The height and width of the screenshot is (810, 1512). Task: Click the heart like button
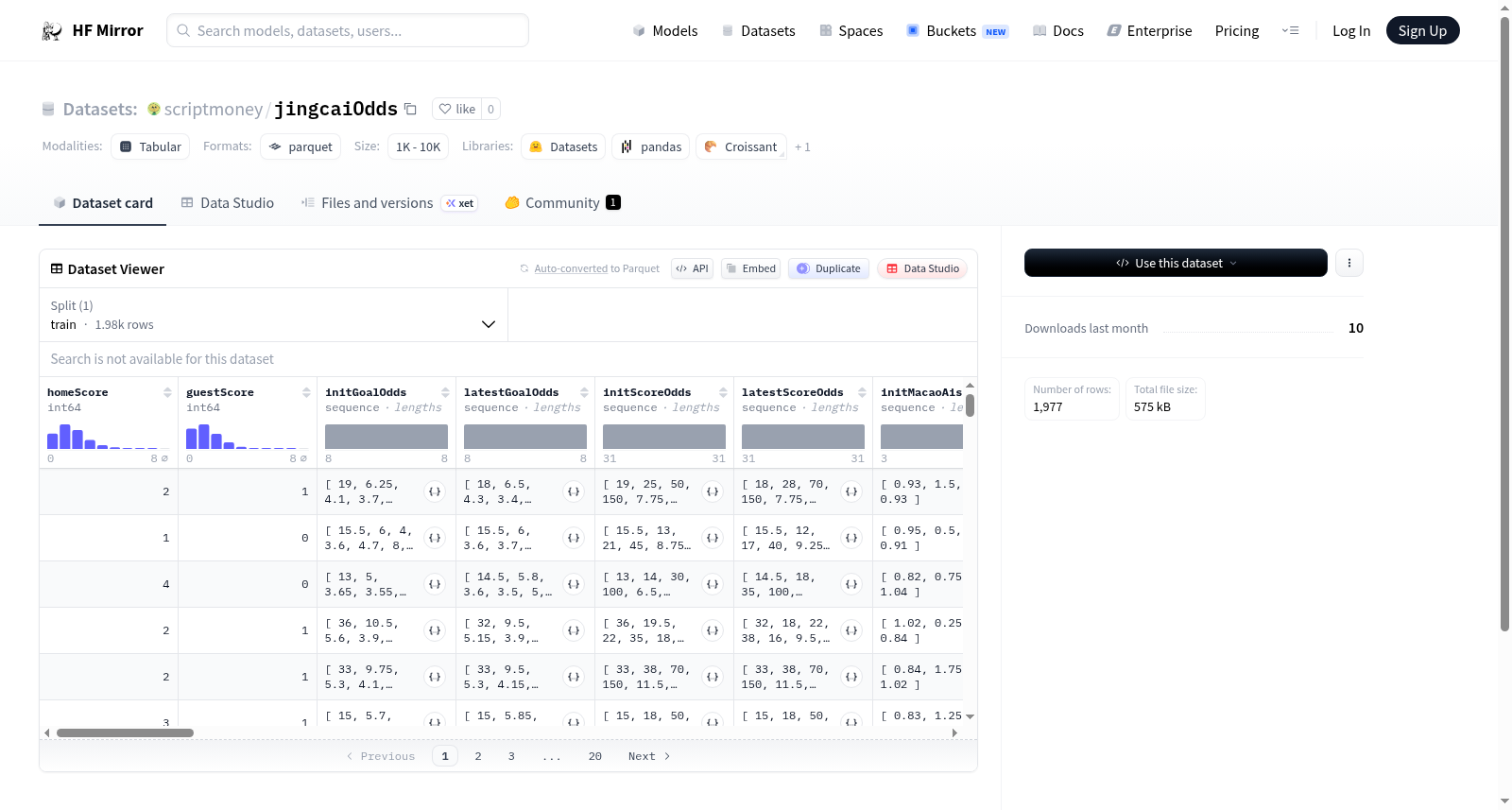tap(457, 109)
